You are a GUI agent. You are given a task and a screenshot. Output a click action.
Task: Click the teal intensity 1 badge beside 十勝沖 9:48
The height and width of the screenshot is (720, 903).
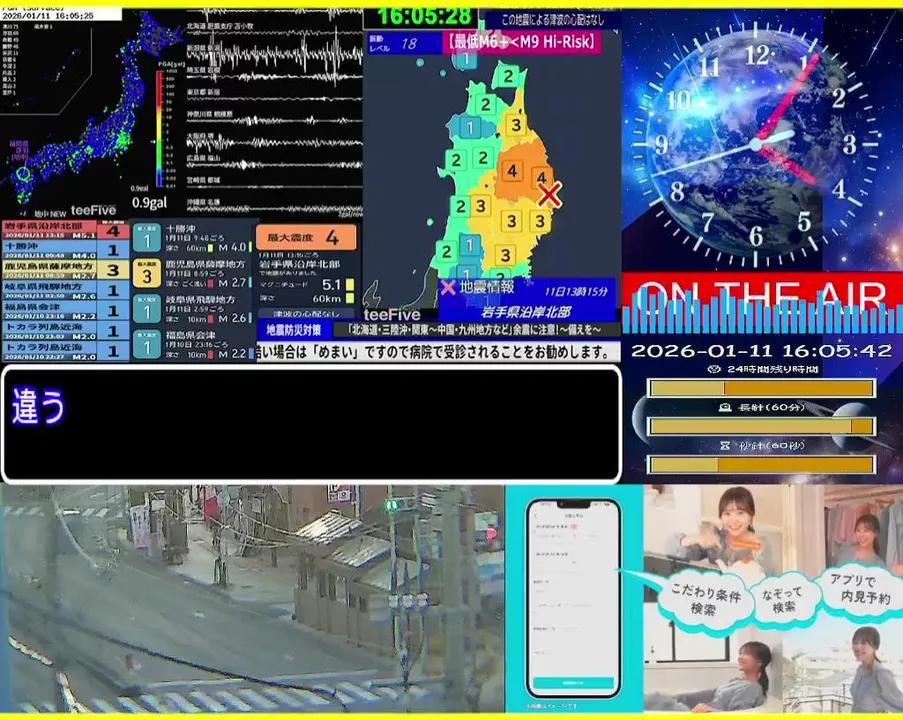tap(147, 238)
